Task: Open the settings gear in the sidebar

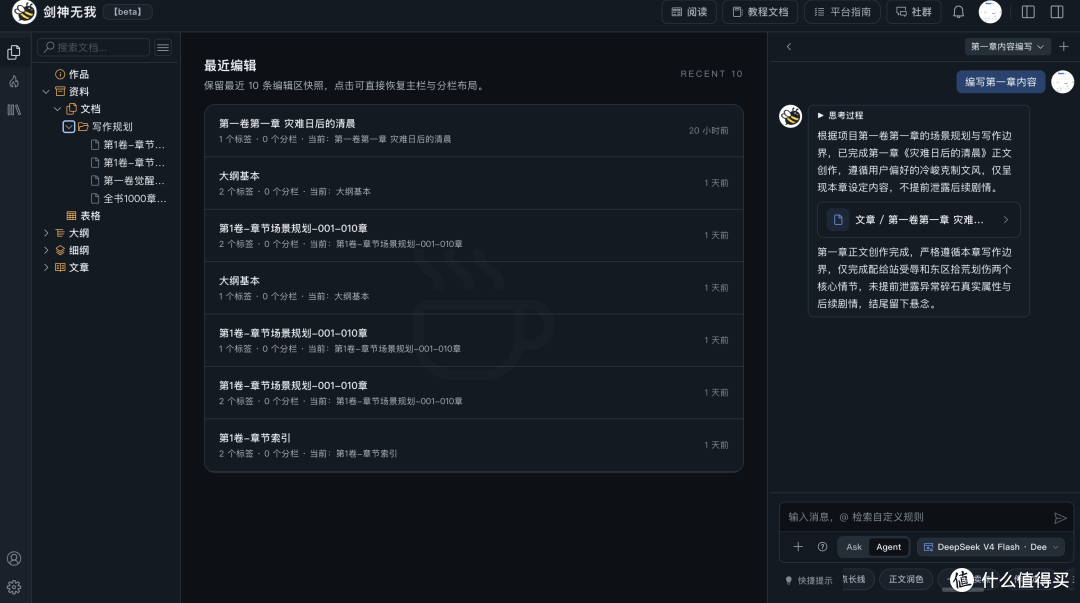Action: 14,587
